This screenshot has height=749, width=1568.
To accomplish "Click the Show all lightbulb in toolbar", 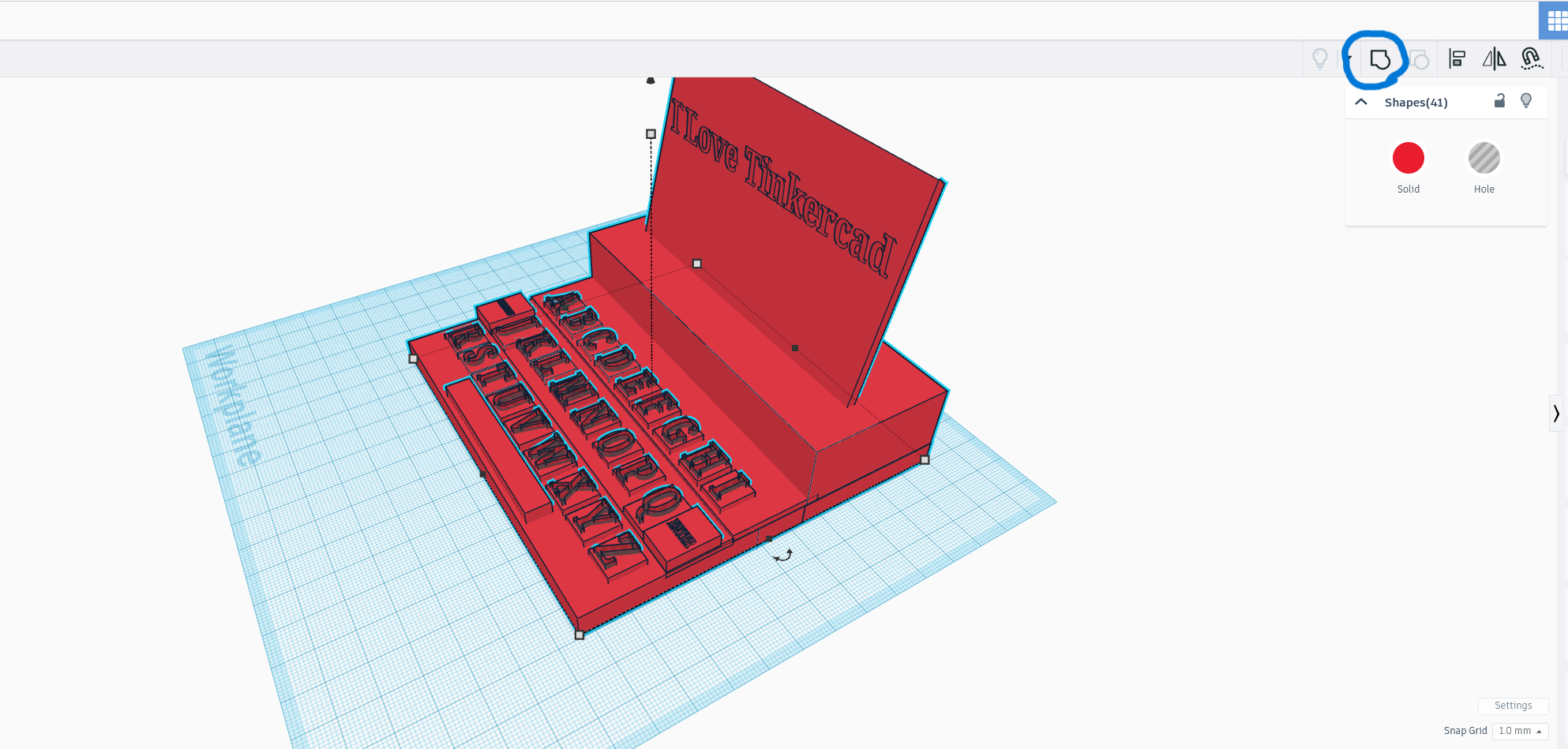I will pos(1320,58).
